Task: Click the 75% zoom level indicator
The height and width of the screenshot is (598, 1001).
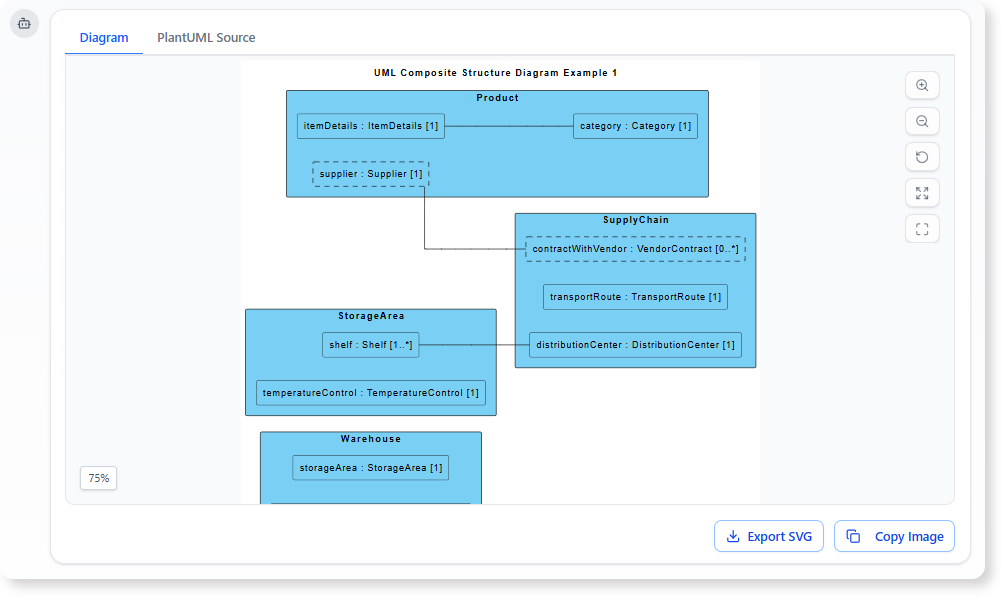Action: (97, 478)
